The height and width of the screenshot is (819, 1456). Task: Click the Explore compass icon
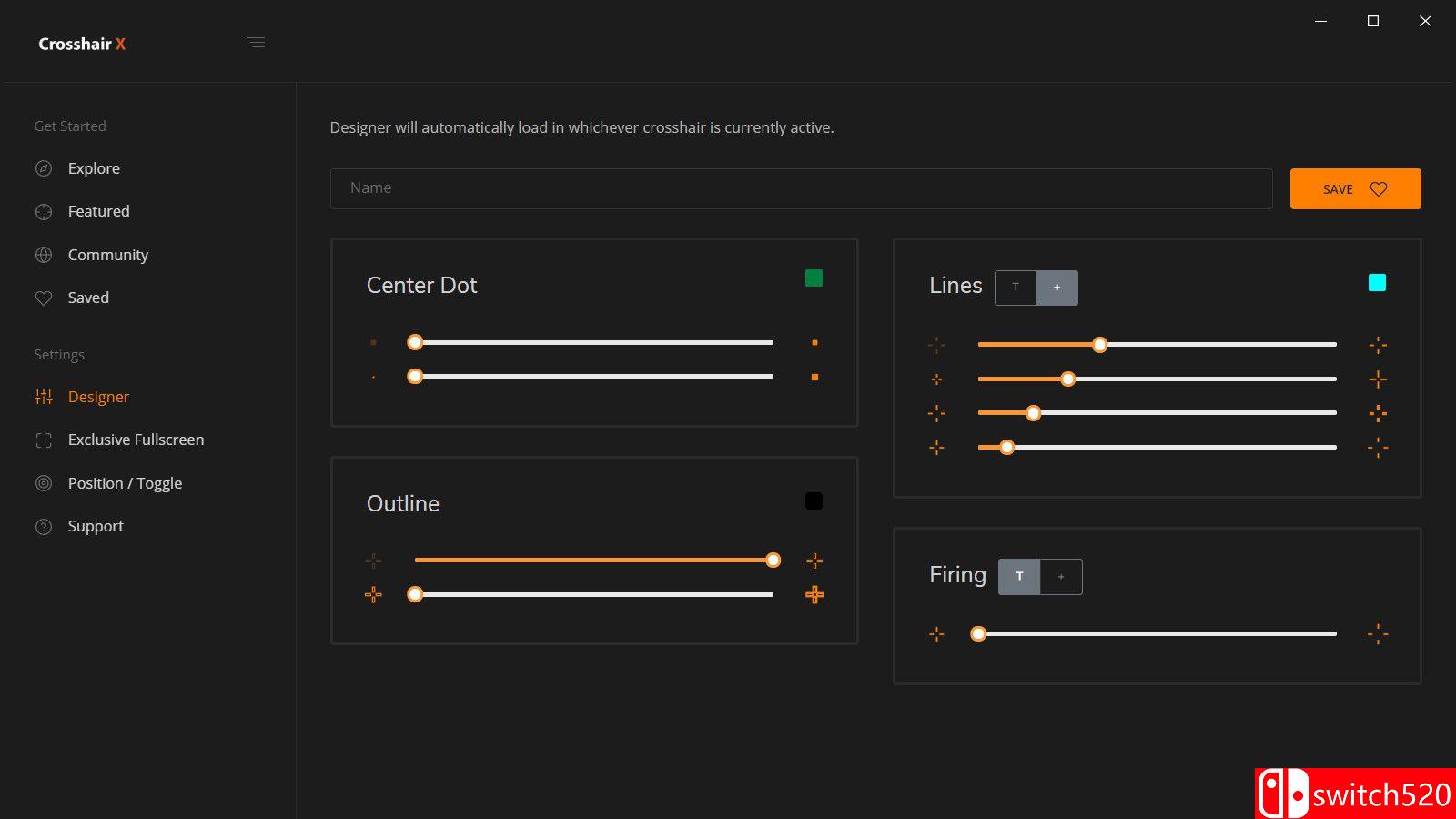44,168
